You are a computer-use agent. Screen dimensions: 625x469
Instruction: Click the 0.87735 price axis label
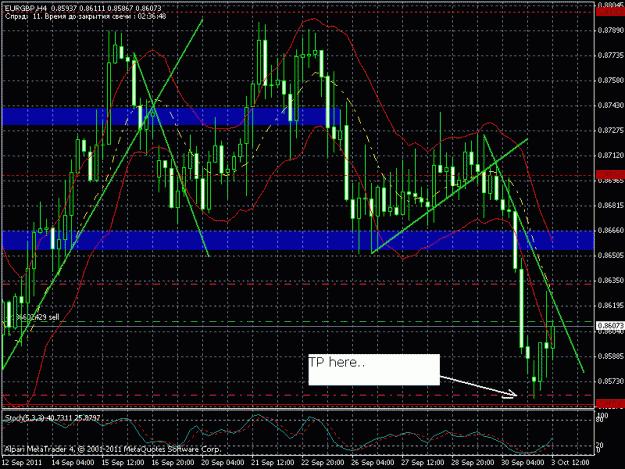click(610, 55)
